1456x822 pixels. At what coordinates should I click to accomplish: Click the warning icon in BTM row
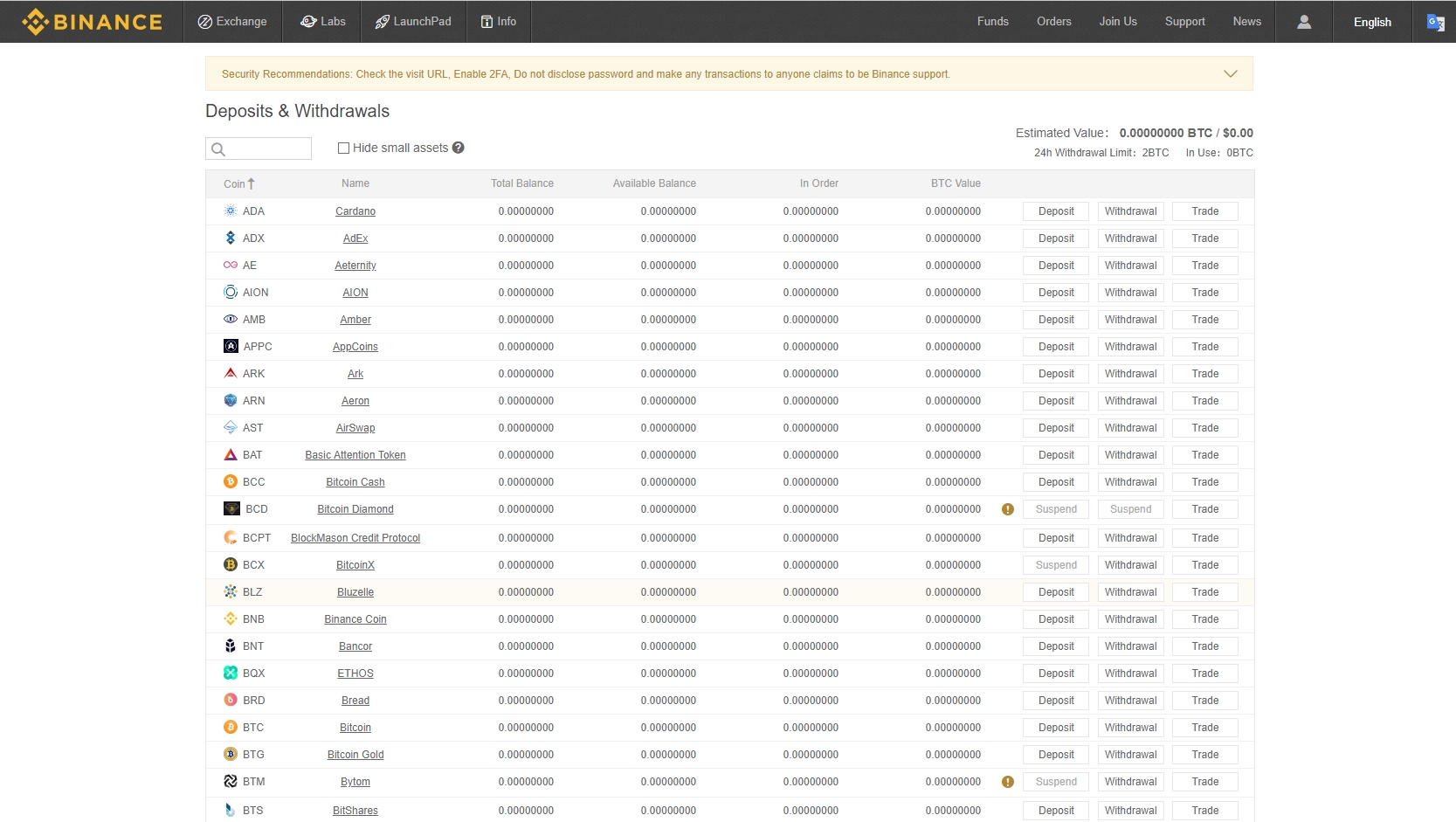pos(1007,782)
